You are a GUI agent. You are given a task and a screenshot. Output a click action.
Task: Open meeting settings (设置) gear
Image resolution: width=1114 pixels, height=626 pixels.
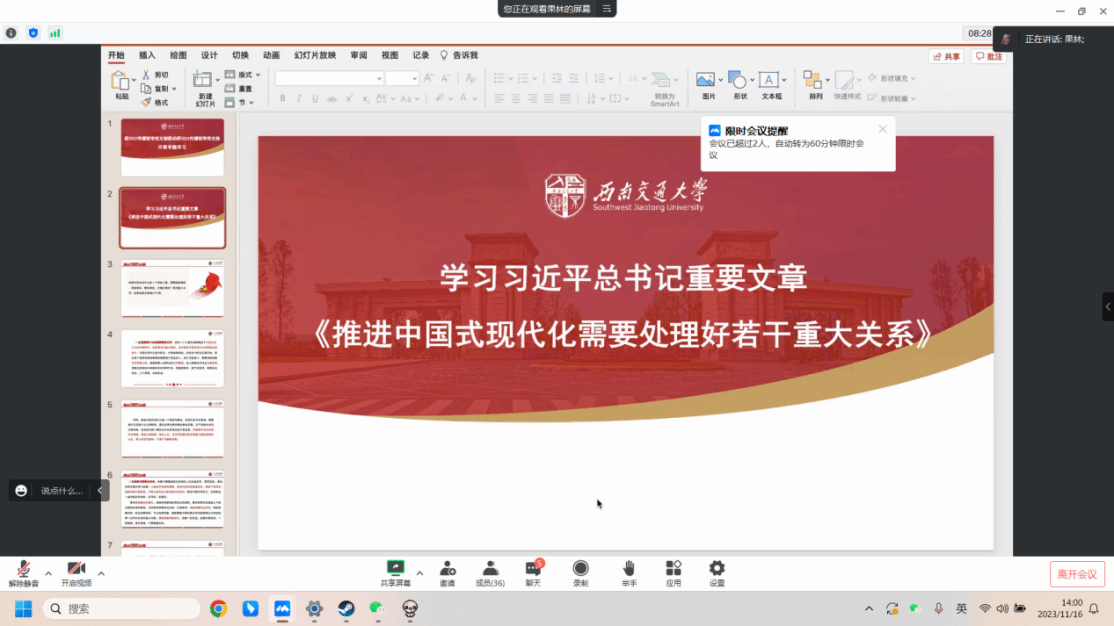(717, 569)
